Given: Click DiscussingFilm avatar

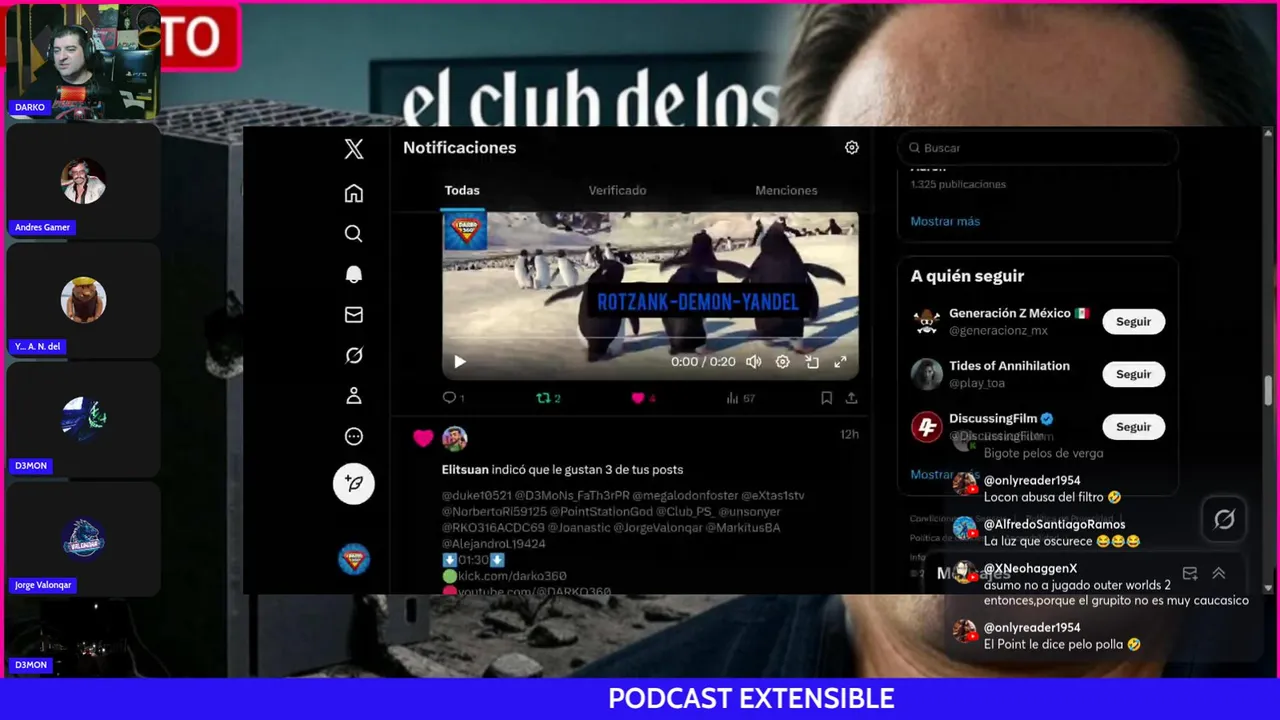Looking at the screenshot, I should tap(927, 427).
